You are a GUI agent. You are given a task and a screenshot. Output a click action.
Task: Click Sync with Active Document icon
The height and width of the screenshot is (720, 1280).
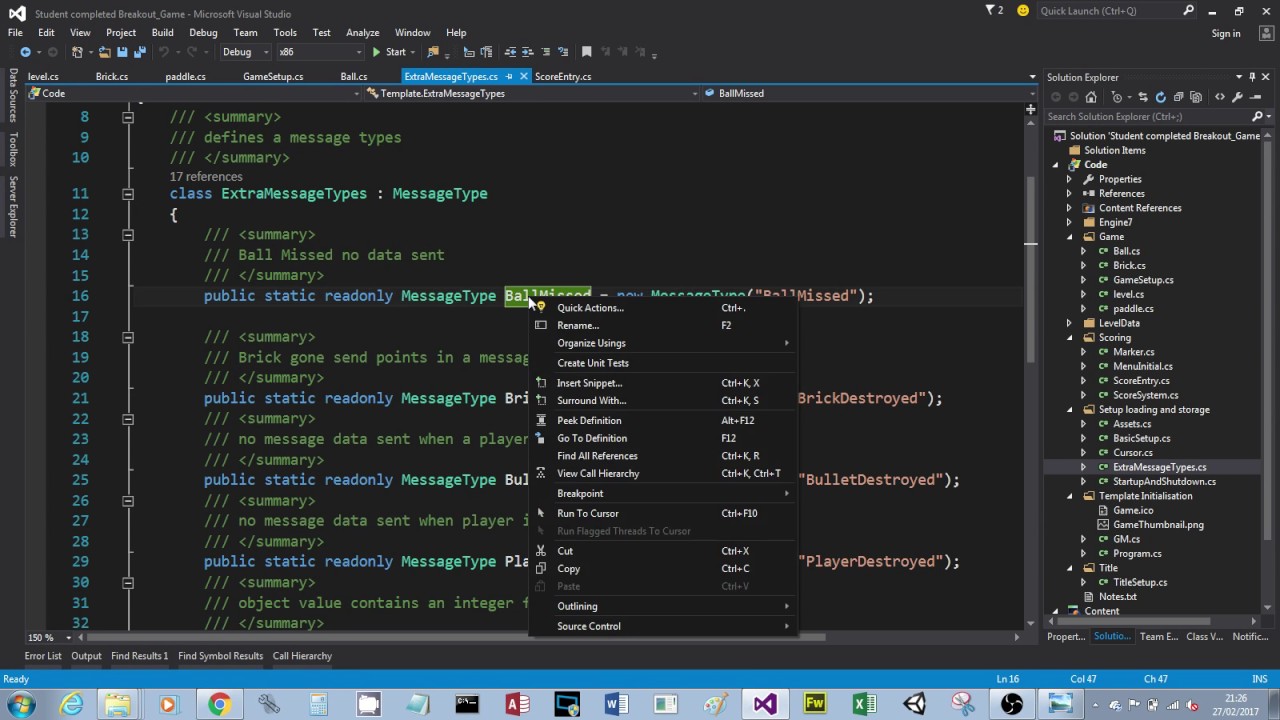pos(1143,97)
